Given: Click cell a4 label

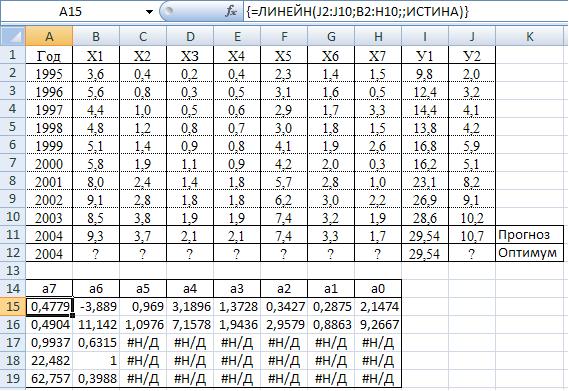Looking at the screenshot, I should tap(190, 289).
